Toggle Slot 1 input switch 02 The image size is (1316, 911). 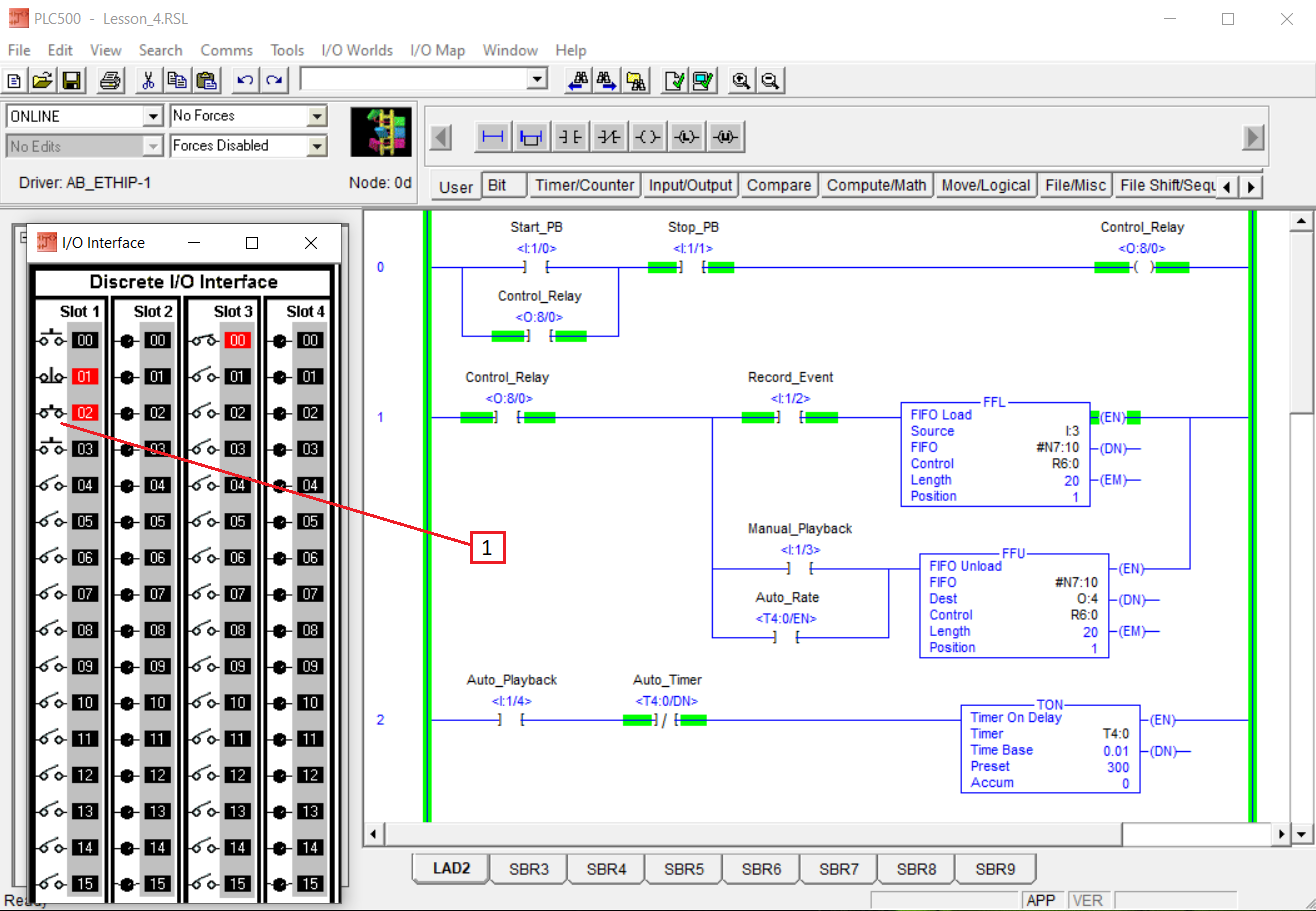tap(51, 412)
